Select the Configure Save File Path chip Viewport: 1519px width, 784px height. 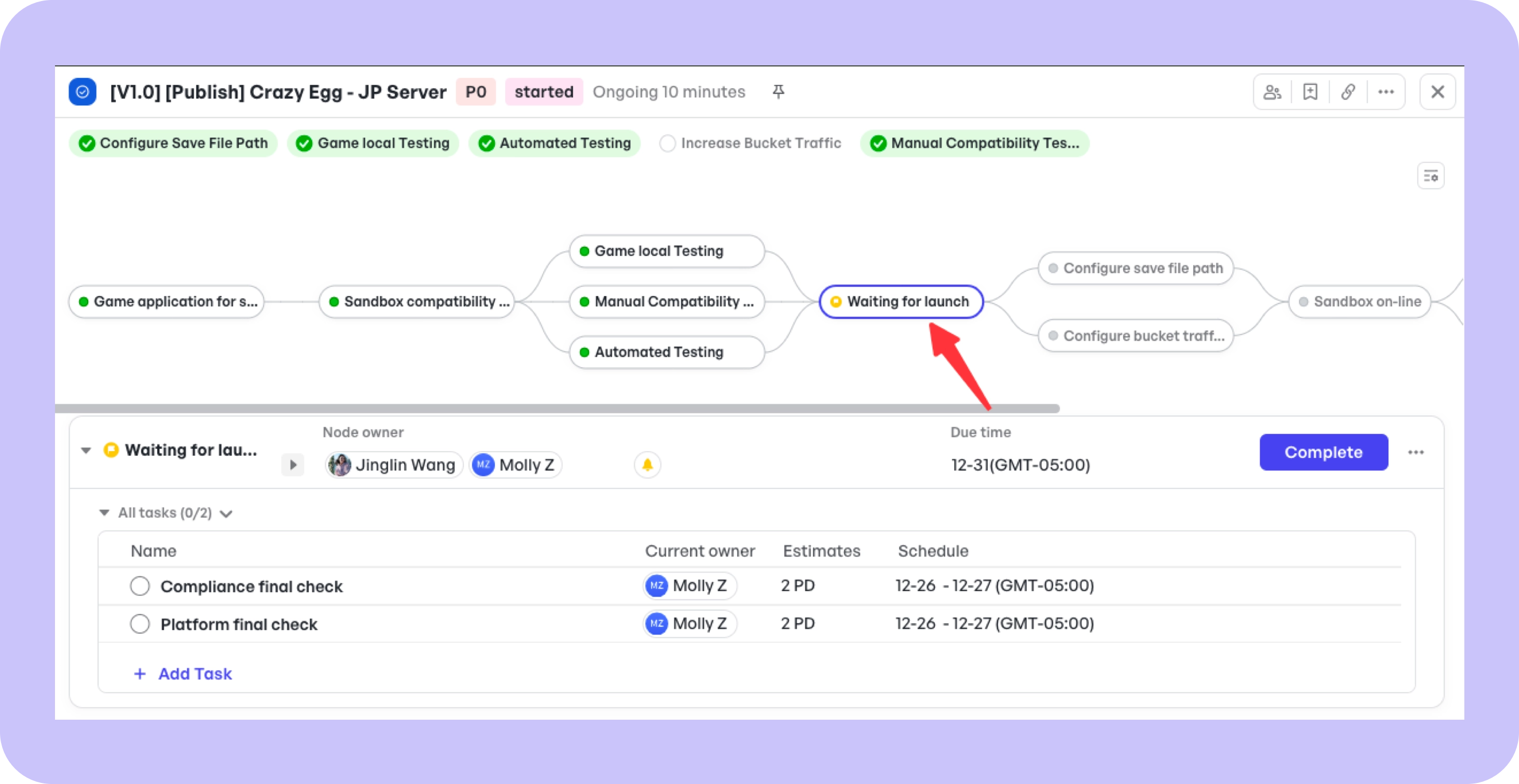[173, 143]
